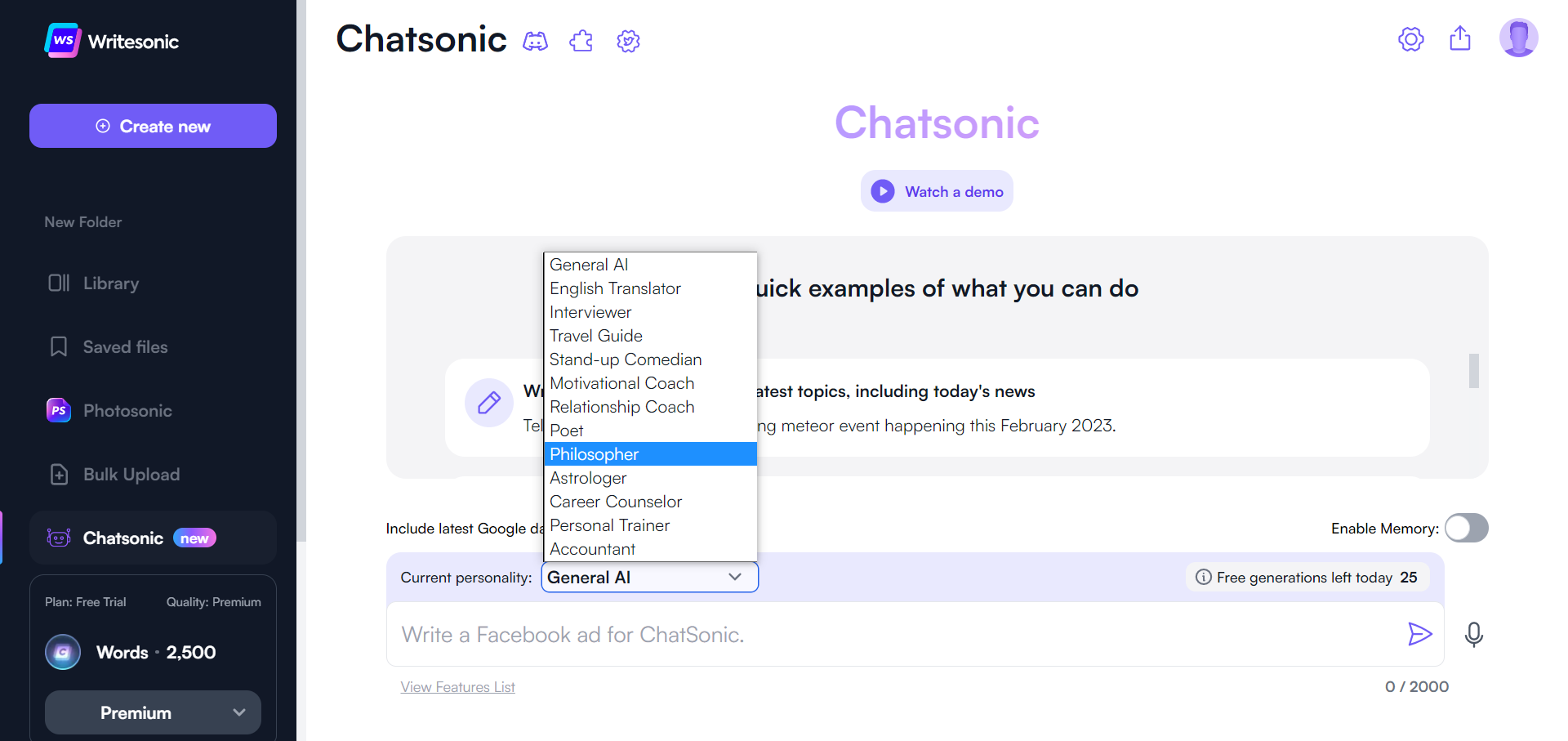The width and height of the screenshot is (1568, 741).
Task: Select General AI from personality list
Action: [650, 265]
